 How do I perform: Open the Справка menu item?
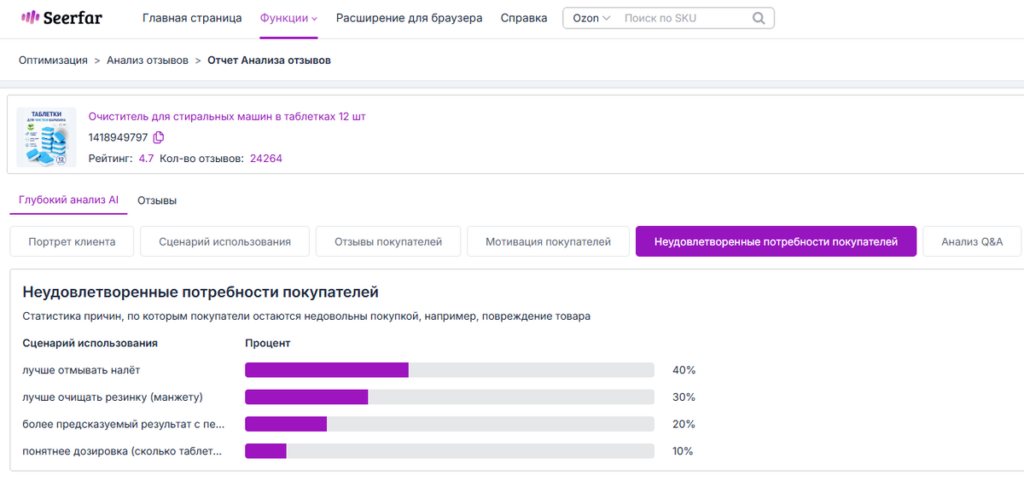click(x=524, y=18)
